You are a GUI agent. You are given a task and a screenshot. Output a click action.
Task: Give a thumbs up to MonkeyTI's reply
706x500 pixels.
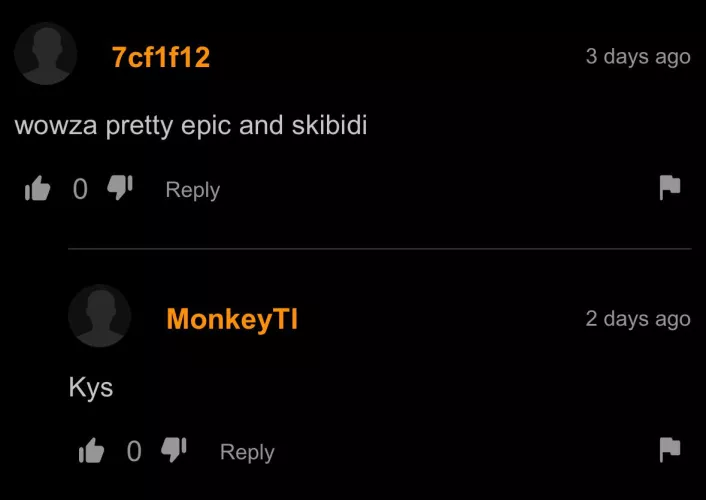point(91,450)
